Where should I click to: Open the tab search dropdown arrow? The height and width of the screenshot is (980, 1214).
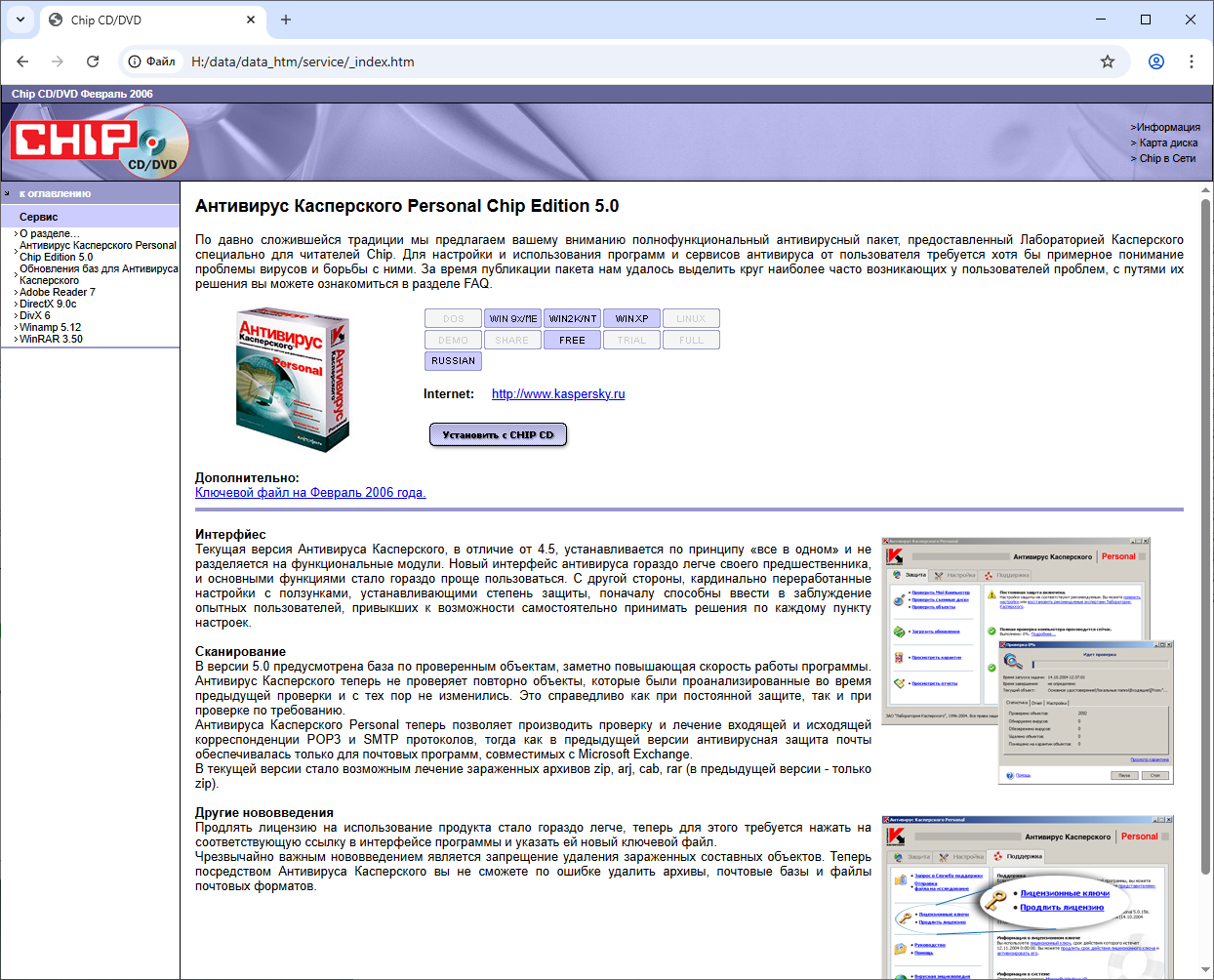[20, 20]
